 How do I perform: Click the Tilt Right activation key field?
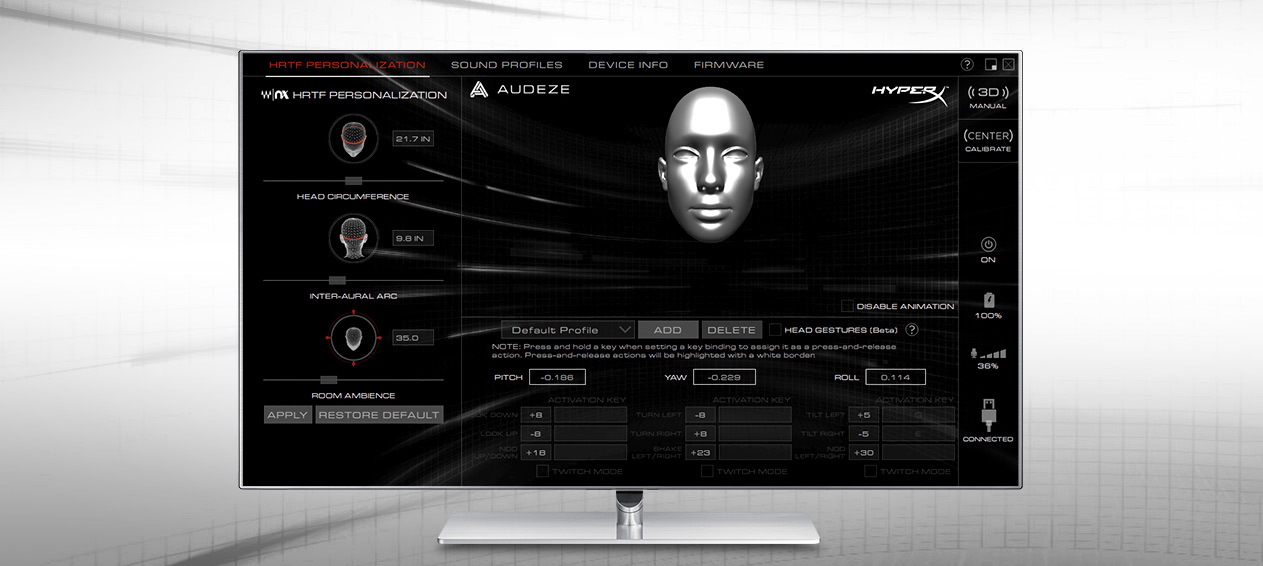tap(918, 434)
